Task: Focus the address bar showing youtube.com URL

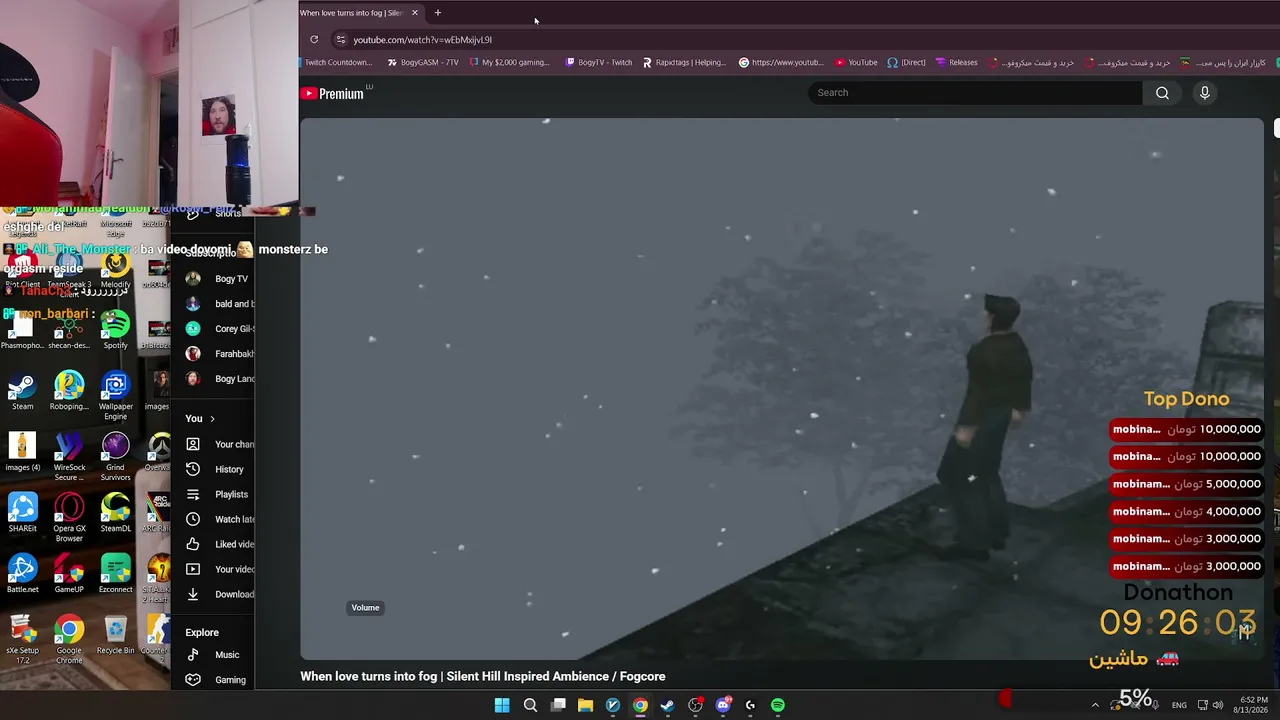Action: point(422,40)
